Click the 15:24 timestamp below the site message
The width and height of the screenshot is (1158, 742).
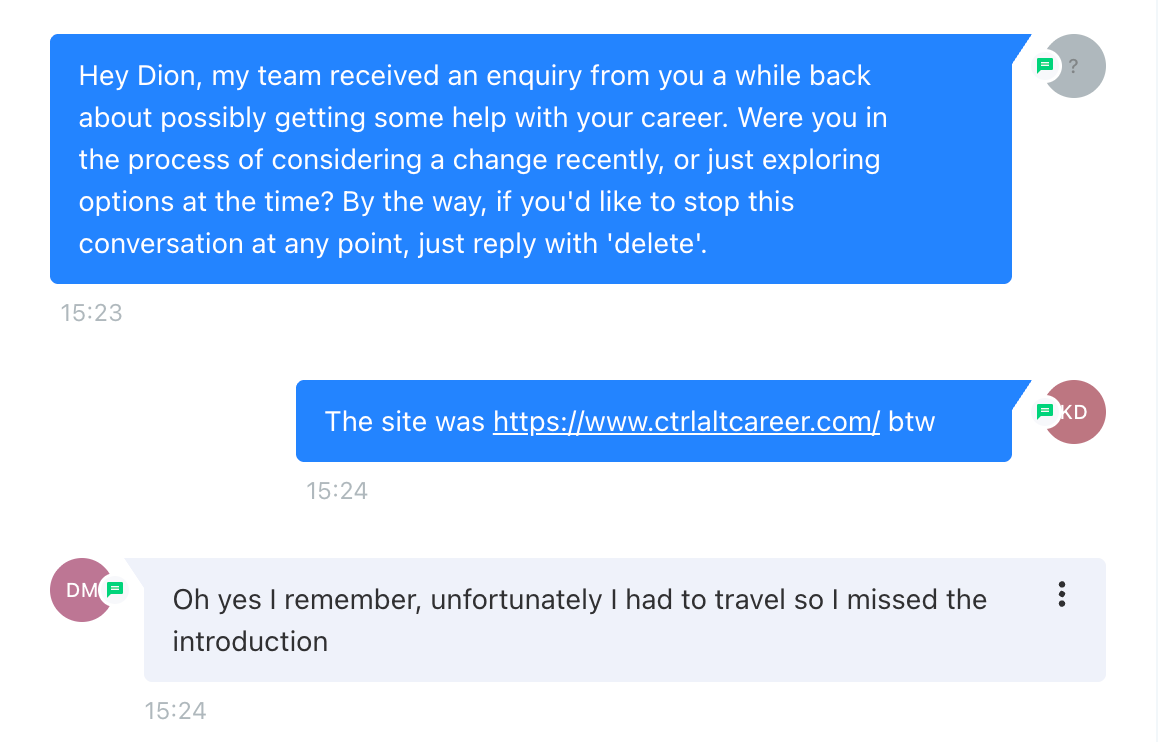point(337,491)
